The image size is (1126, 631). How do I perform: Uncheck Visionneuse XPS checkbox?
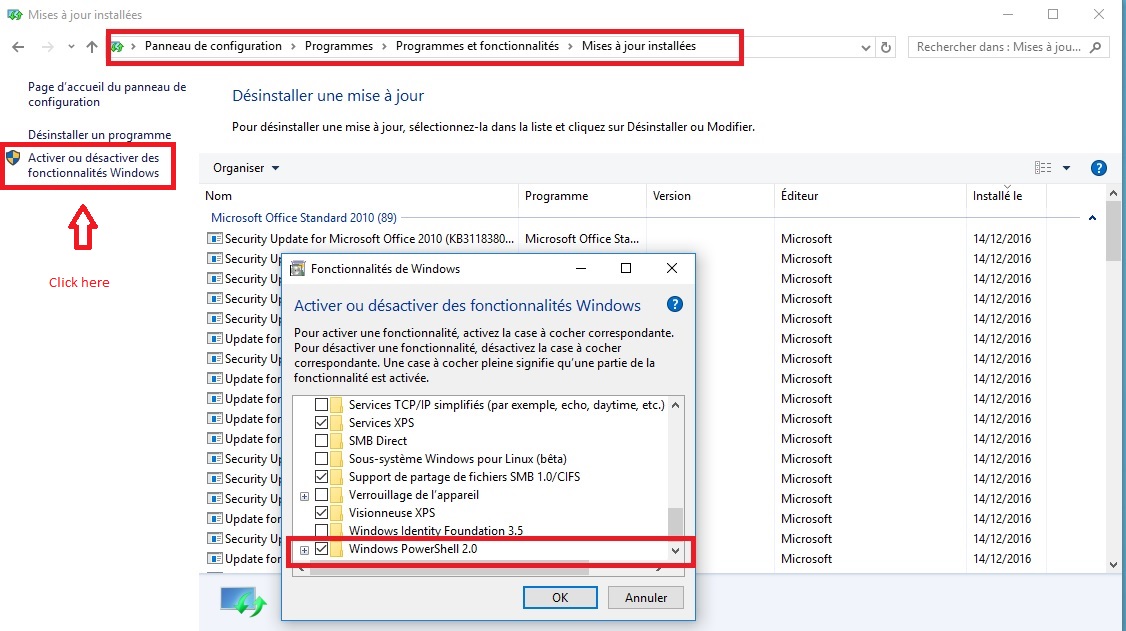[x=321, y=513]
